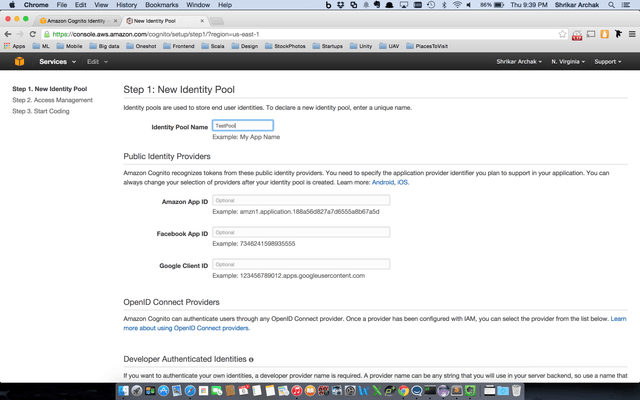Click the Time Machine icon in menu bar
The height and width of the screenshot is (400, 640).
click(x=431, y=5)
